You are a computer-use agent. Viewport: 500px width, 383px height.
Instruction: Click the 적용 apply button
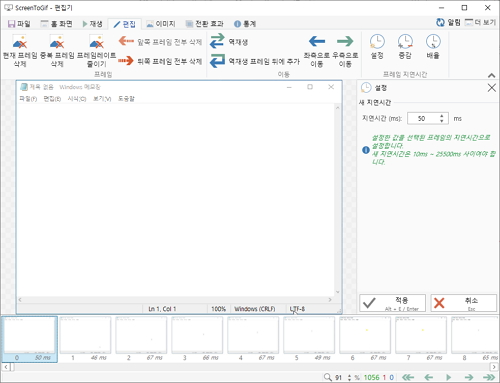pos(392,303)
